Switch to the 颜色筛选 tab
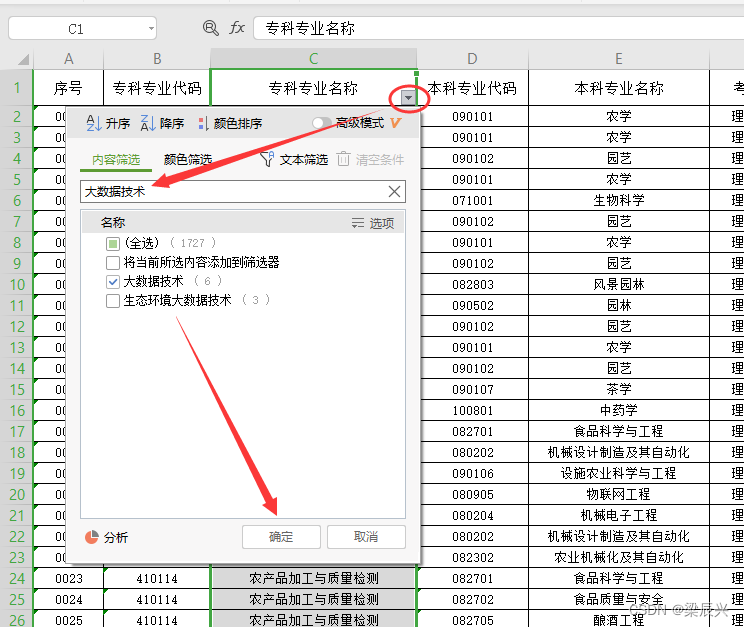This screenshot has width=744, height=627. [x=187, y=159]
